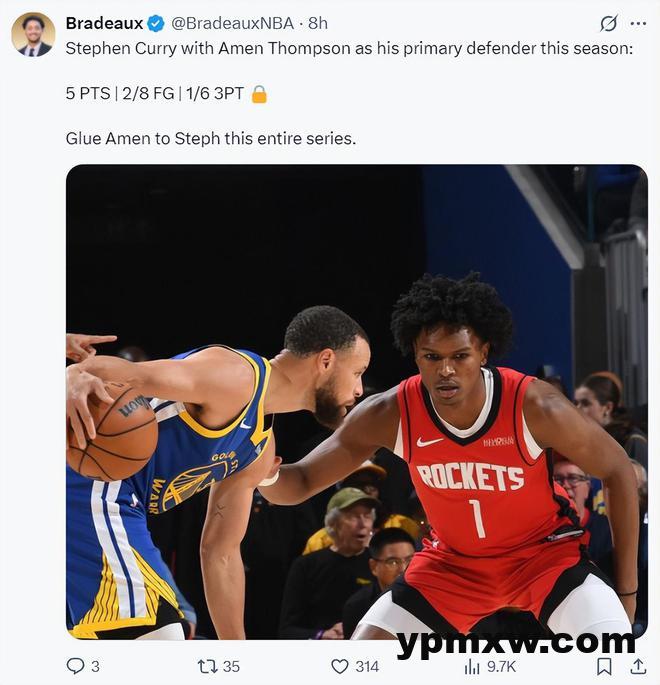Open Bradeaux's profile avatar
660x685 pixels.
(33, 35)
